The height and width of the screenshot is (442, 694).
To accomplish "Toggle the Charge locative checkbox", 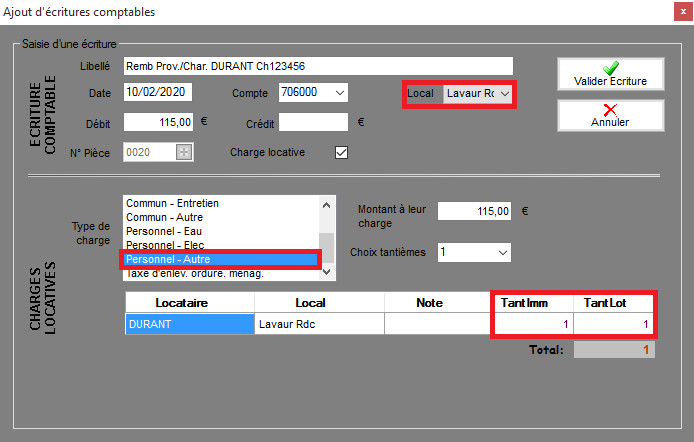I will [x=341, y=153].
